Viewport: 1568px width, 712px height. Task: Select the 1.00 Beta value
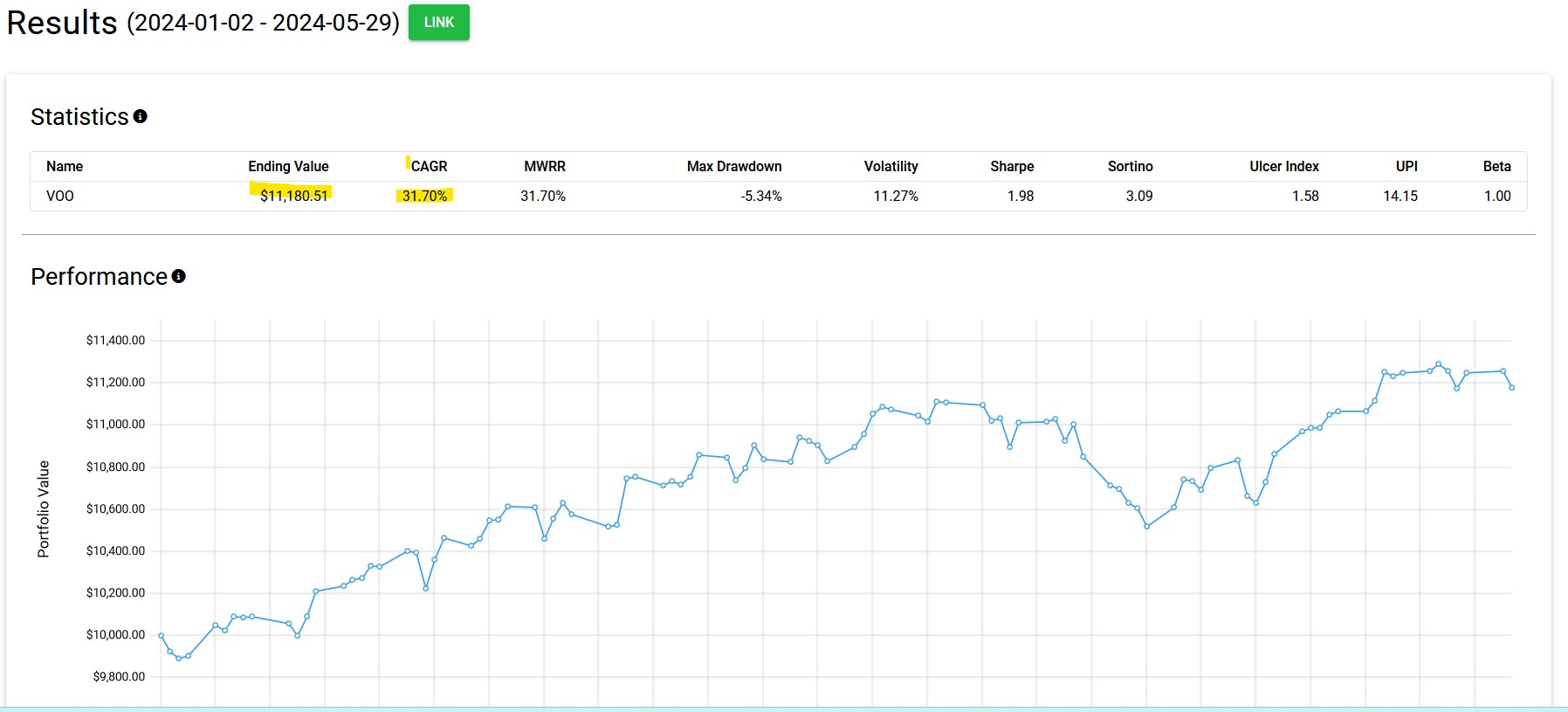(1497, 196)
